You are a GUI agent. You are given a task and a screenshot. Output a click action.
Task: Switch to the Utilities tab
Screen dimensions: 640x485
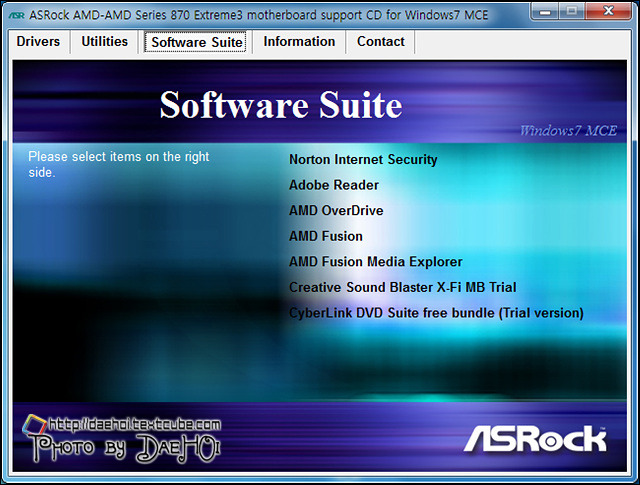click(x=104, y=42)
